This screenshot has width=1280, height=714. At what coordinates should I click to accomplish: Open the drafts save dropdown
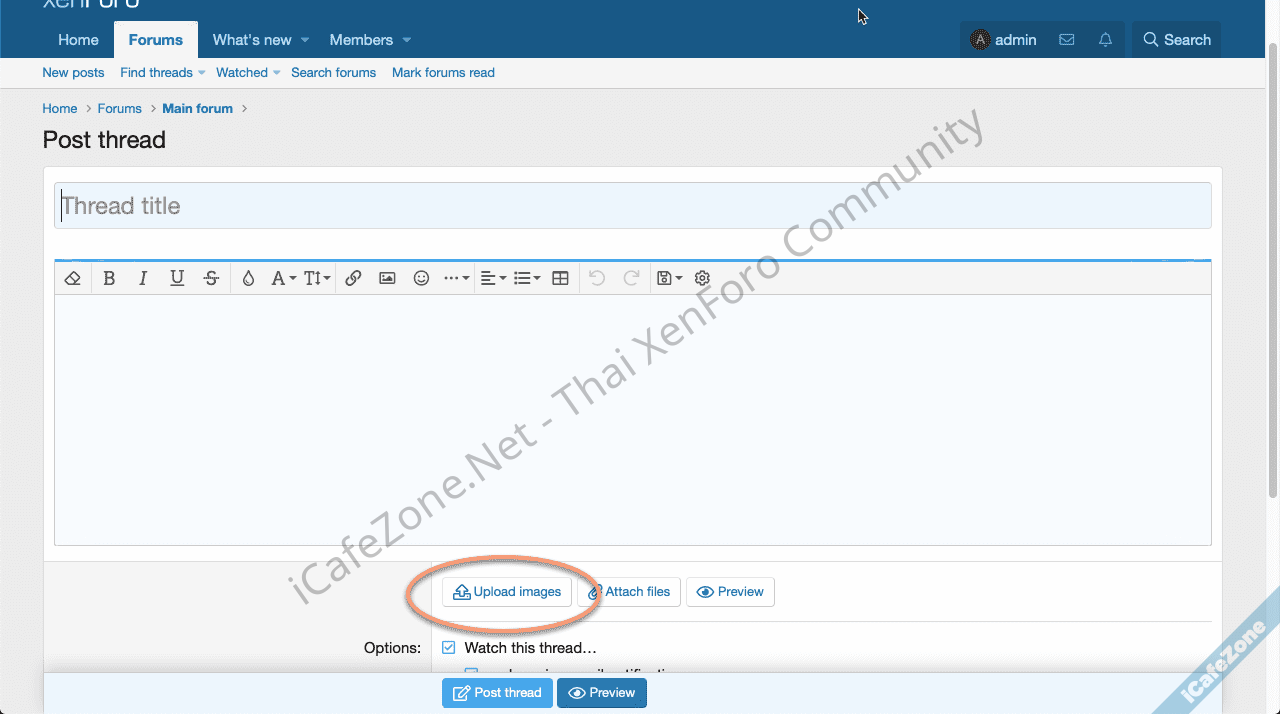tap(669, 279)
